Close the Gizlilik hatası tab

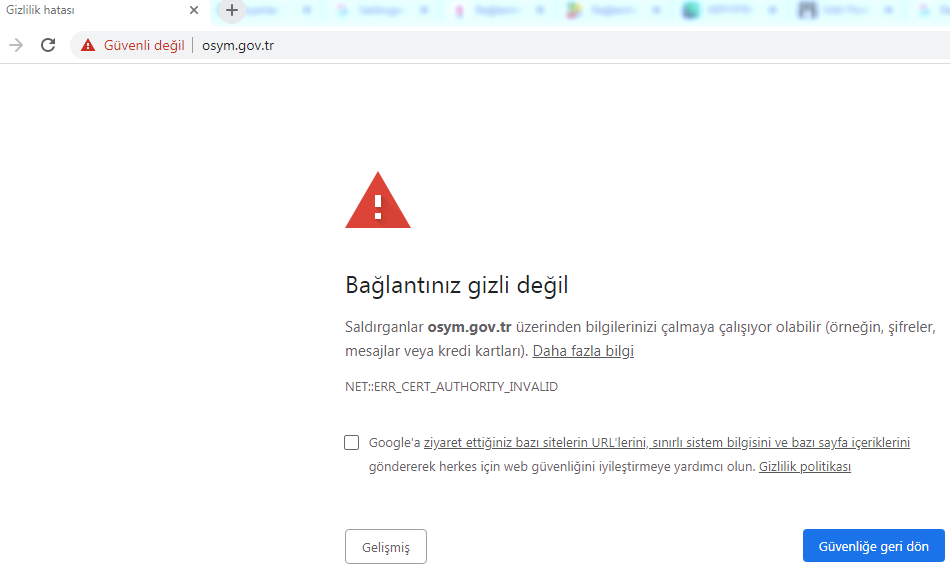193,11
